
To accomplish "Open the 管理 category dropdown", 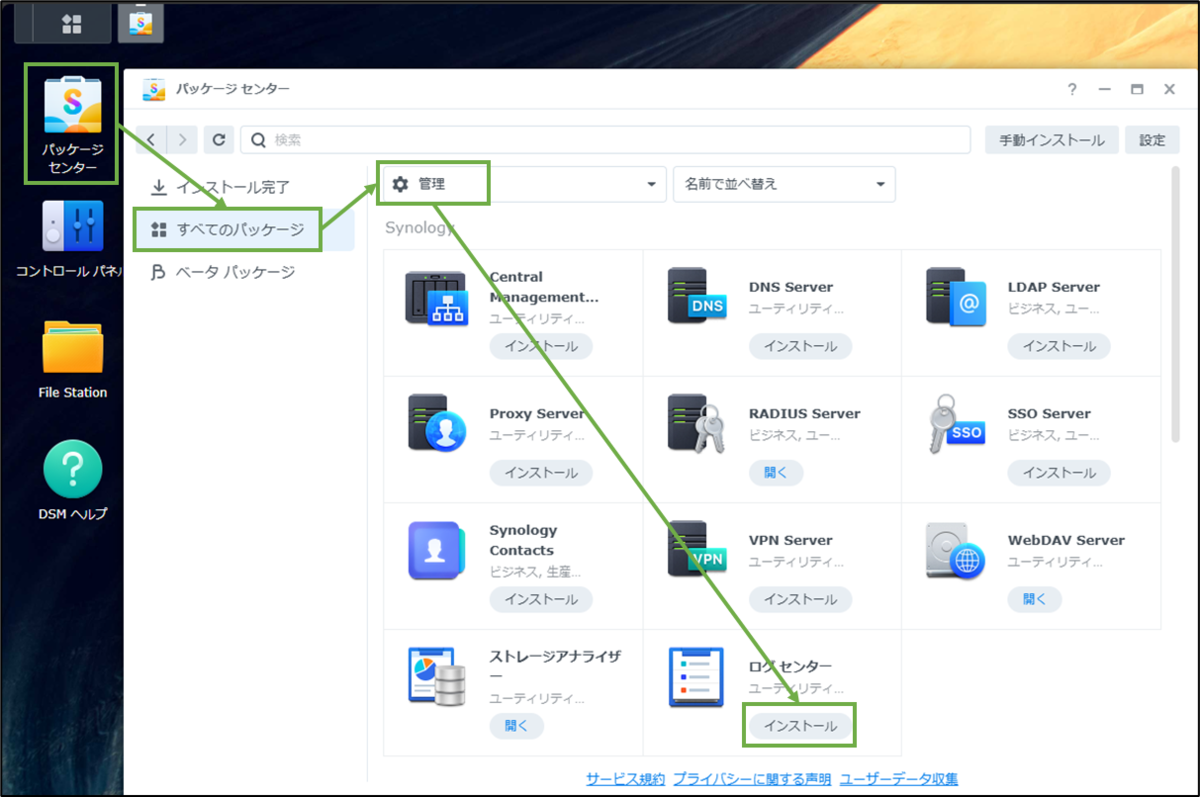I will pyautogui.click(x=523, y=184).
